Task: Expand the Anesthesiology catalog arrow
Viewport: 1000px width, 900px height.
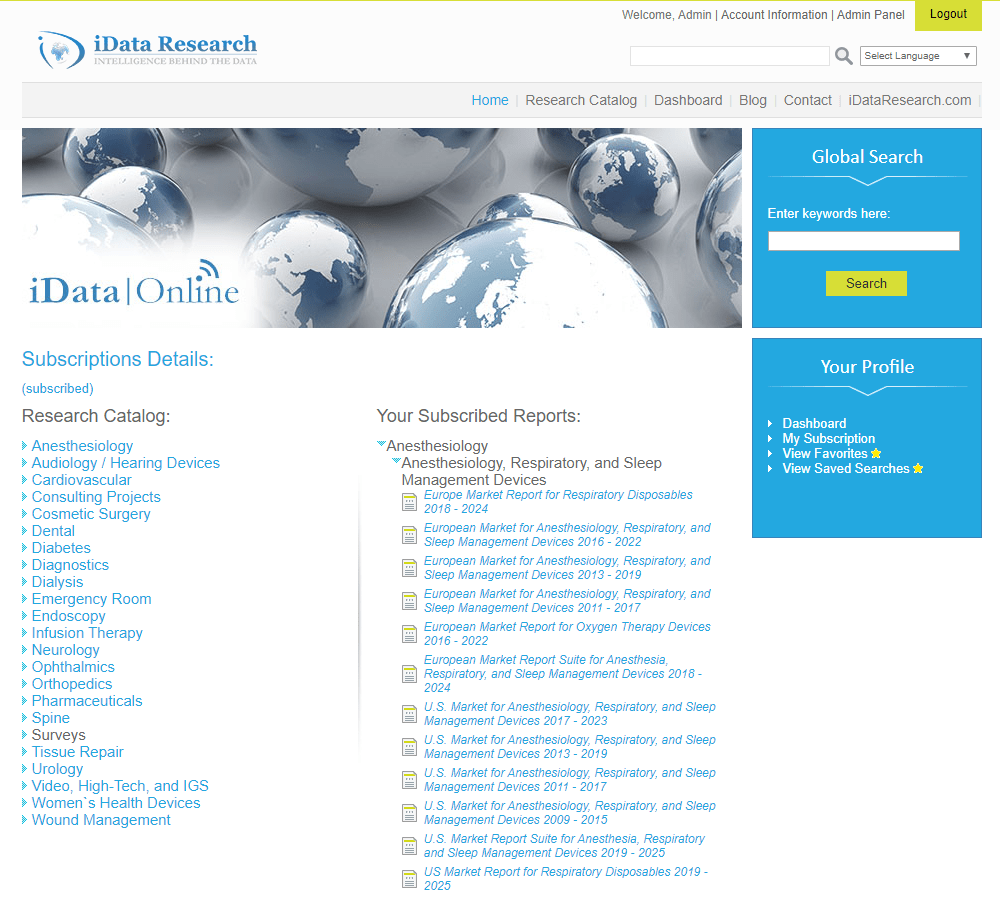Action: tap(24, 445)
